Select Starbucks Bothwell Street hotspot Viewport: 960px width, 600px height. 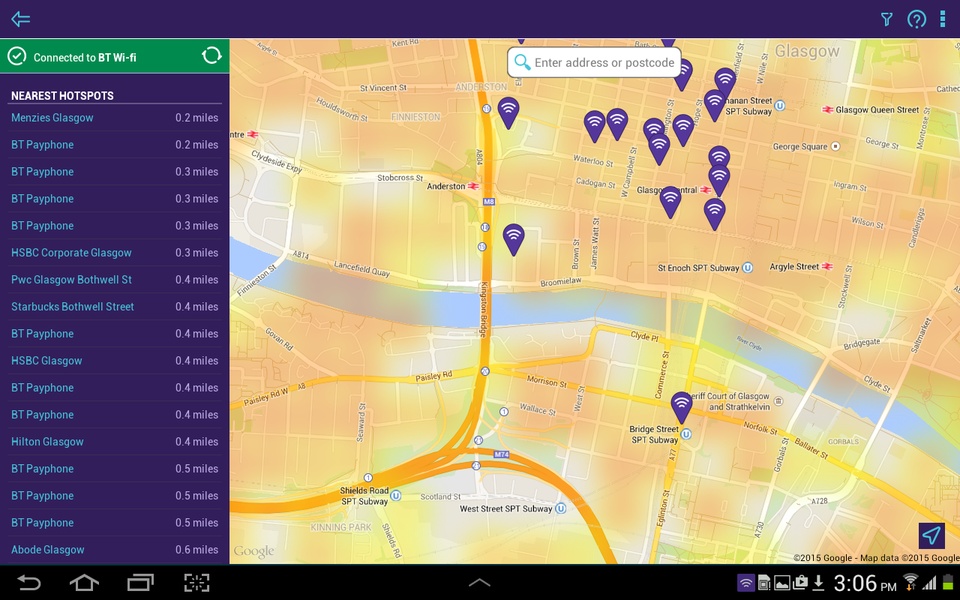pyautogui.click(x=114, y=306)
